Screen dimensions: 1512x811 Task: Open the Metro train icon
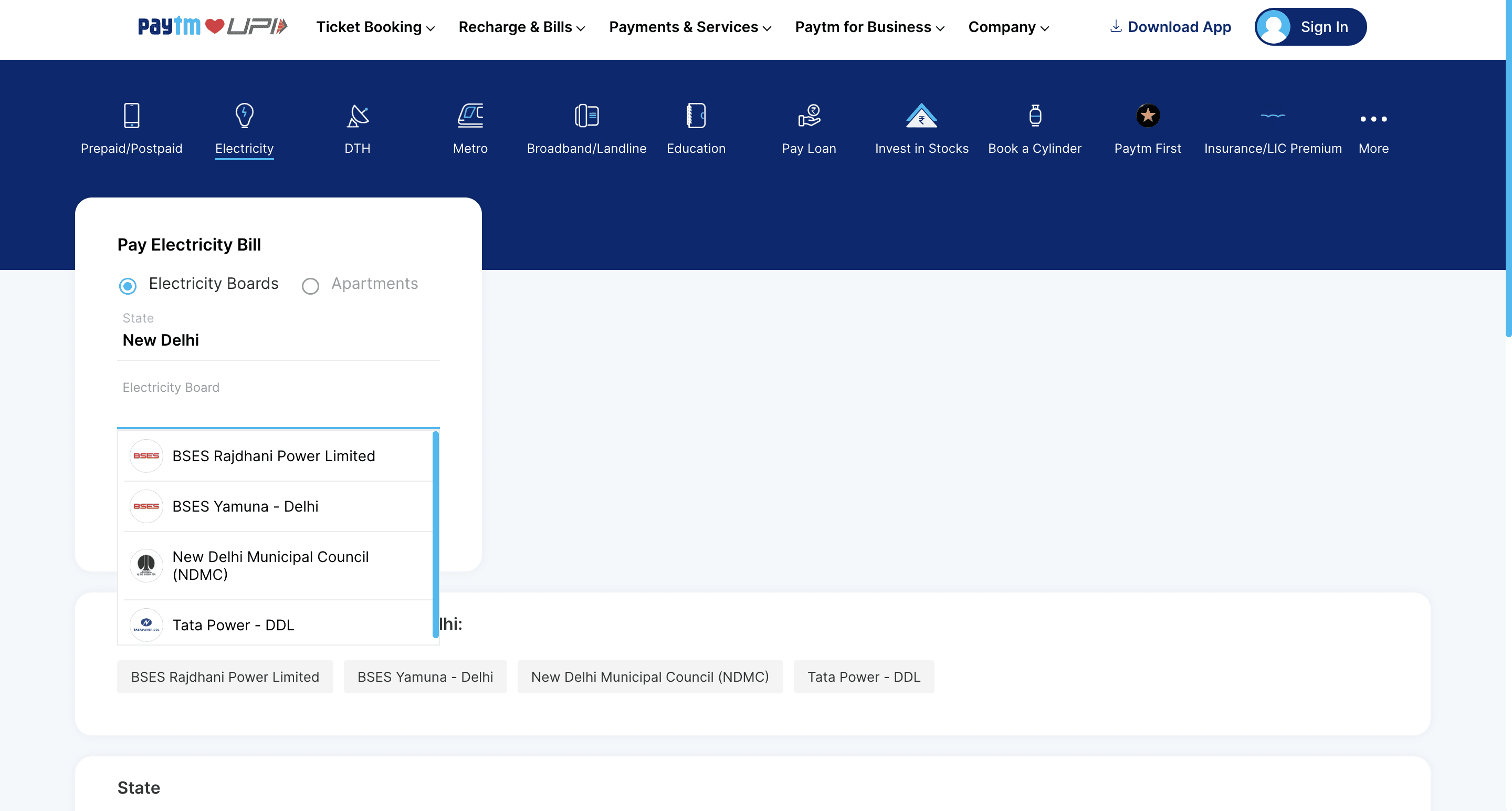470,115
